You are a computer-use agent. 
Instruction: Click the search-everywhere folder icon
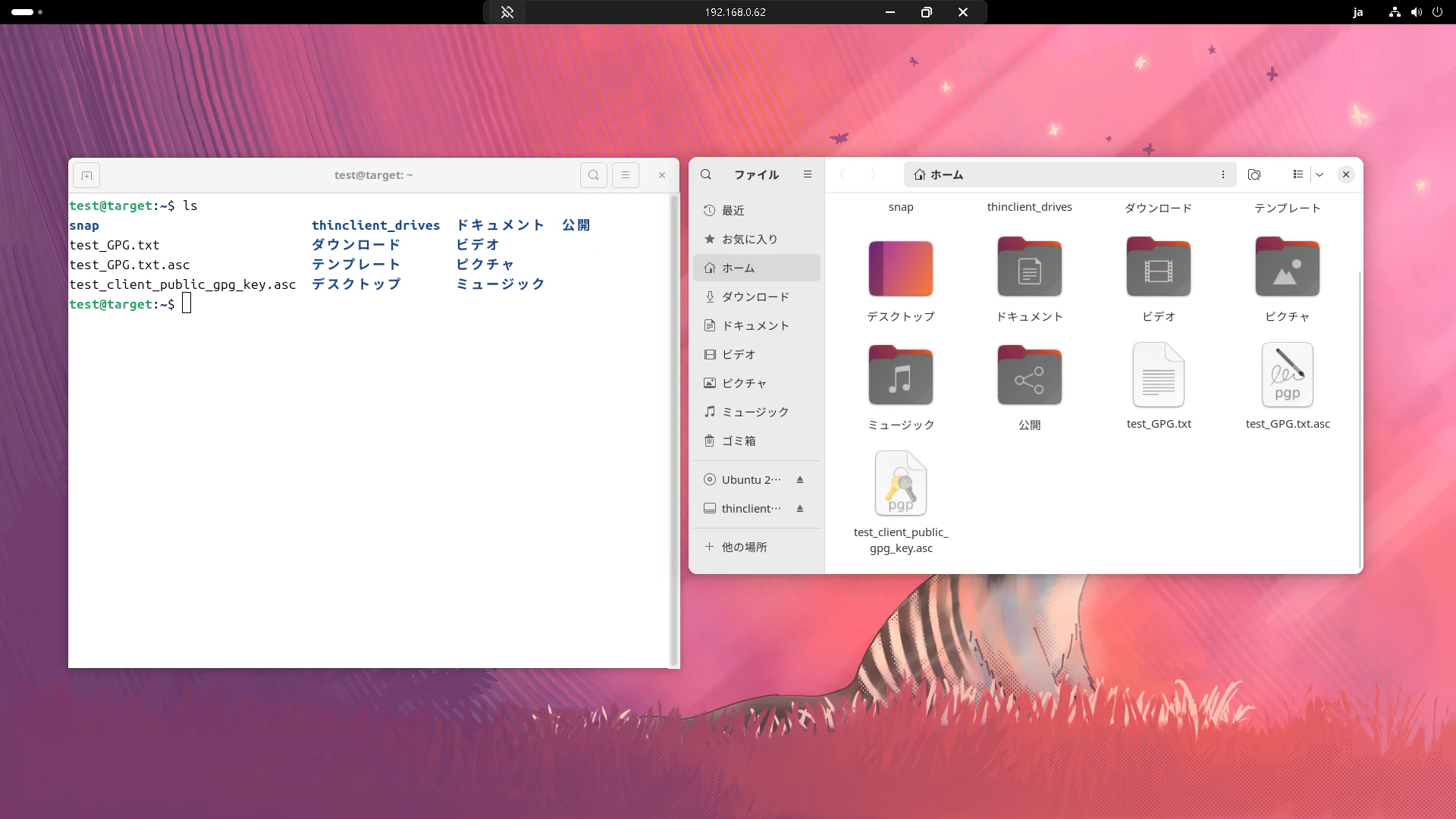1254,174
